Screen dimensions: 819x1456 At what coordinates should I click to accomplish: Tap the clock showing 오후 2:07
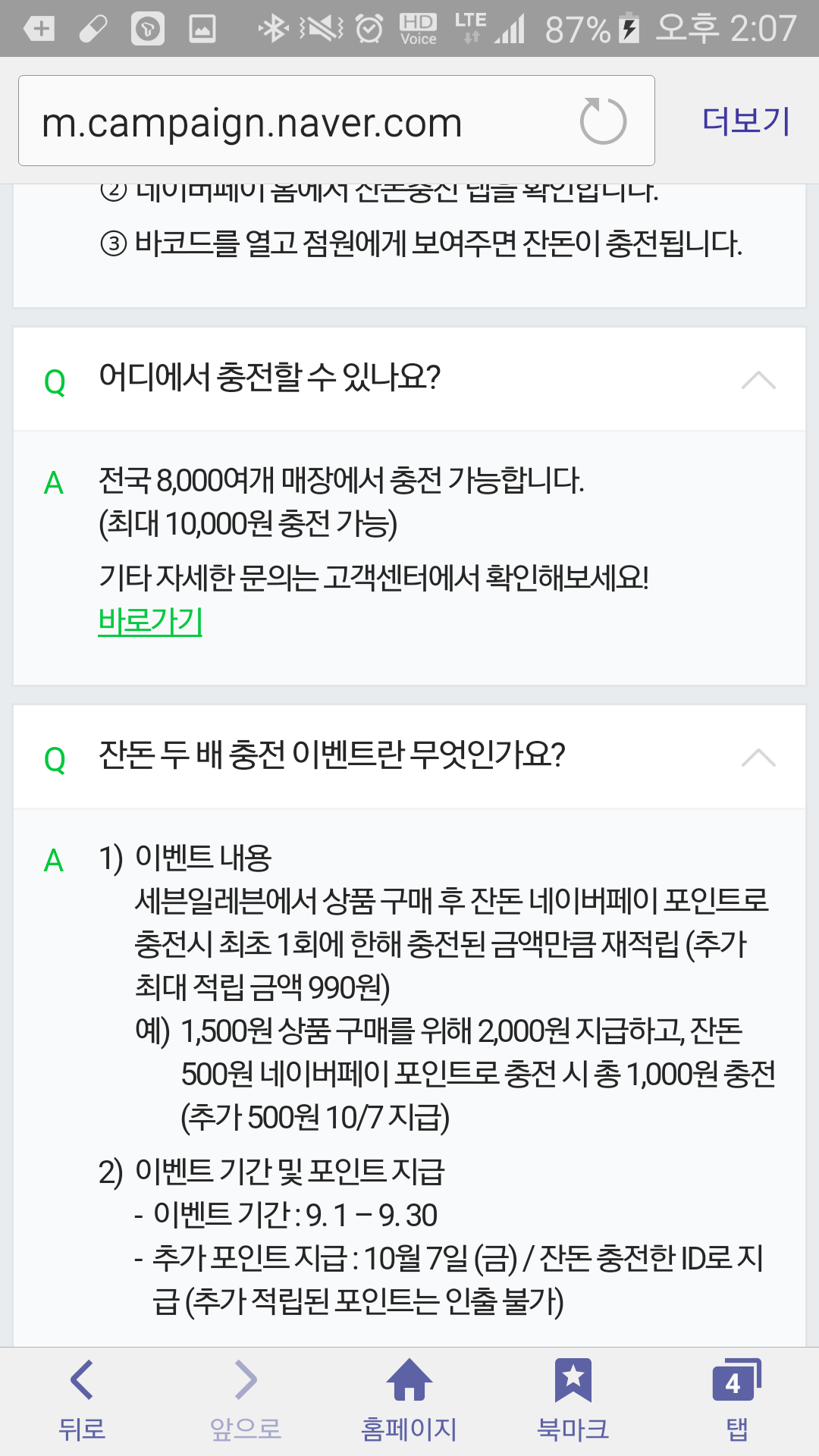(726, 29)
